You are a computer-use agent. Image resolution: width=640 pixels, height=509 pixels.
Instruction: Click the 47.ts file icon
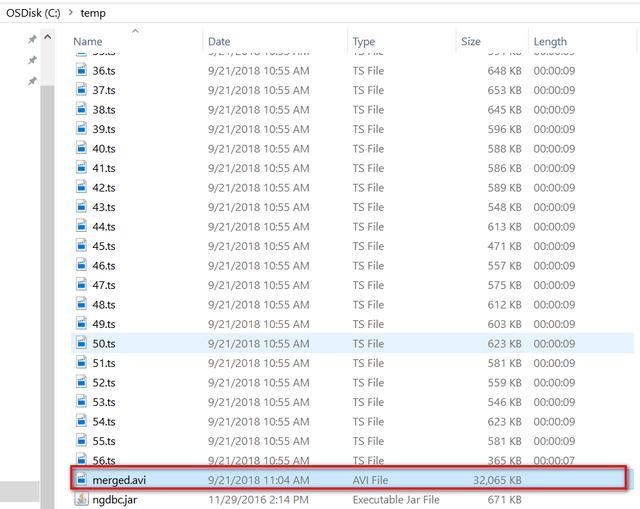point(81,284)
